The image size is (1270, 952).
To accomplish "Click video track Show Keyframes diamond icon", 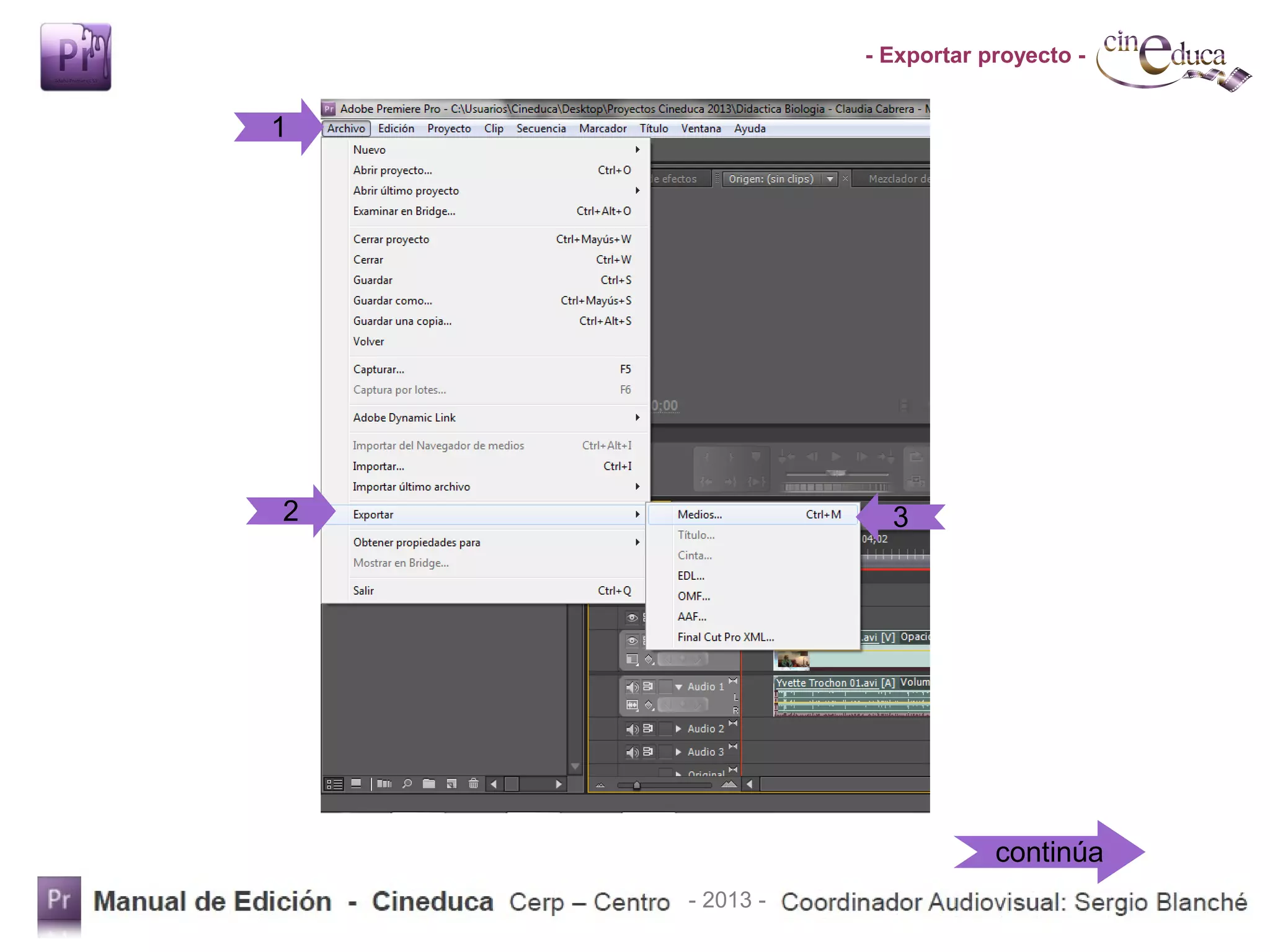I will [x=649, y=659].
